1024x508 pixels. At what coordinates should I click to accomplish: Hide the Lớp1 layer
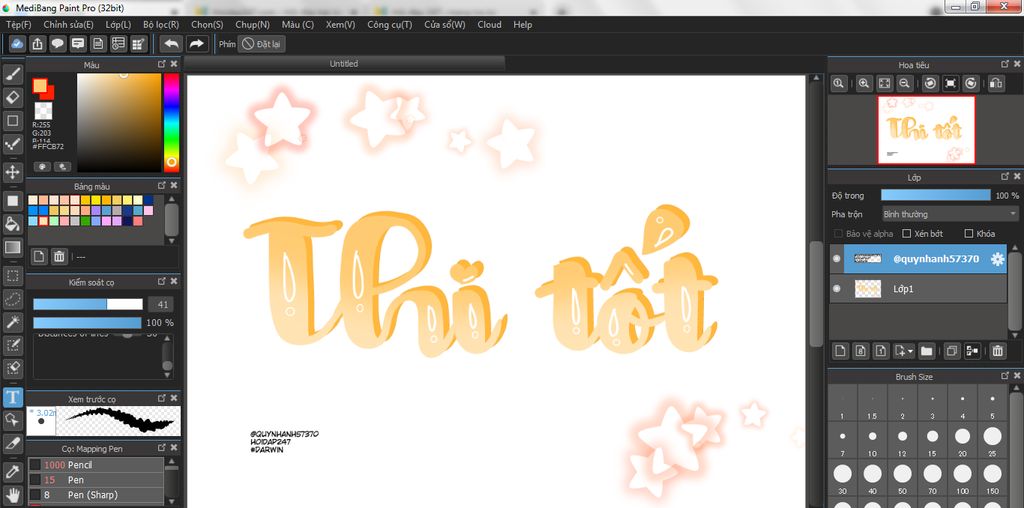click(x=837, y=289)
